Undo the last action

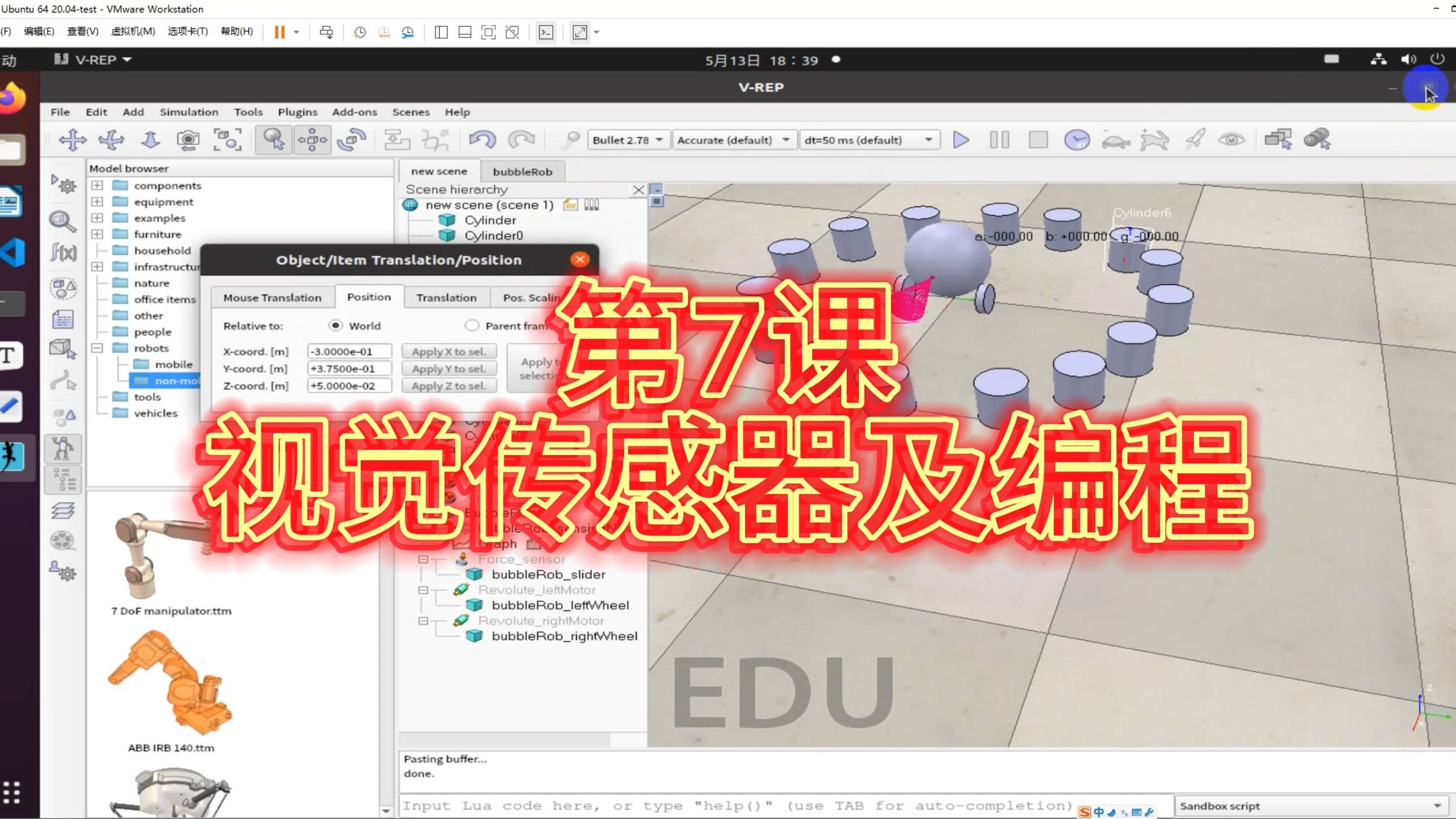(482, 139)
